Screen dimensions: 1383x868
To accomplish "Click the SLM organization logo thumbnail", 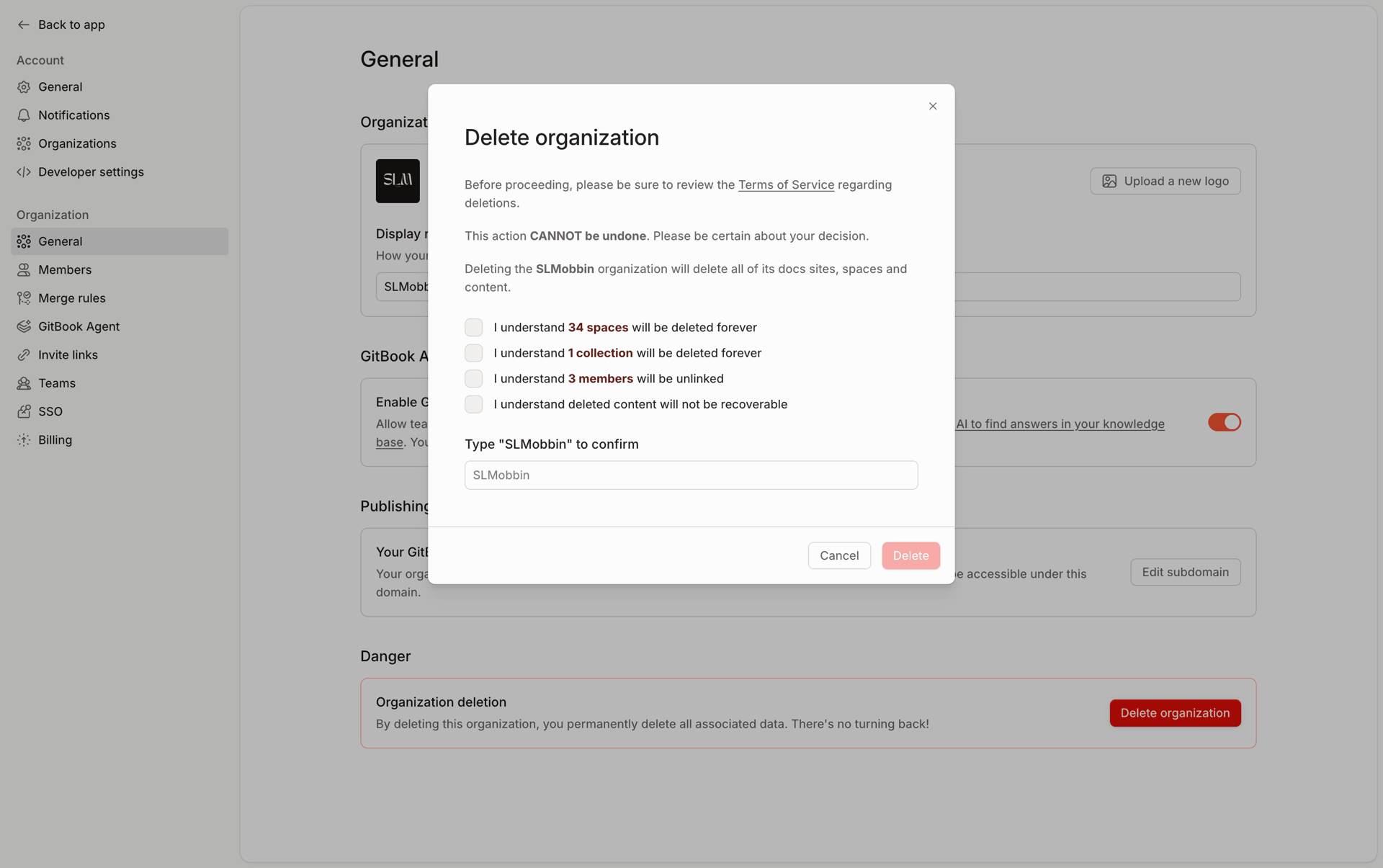I will (x=398, y=181).
